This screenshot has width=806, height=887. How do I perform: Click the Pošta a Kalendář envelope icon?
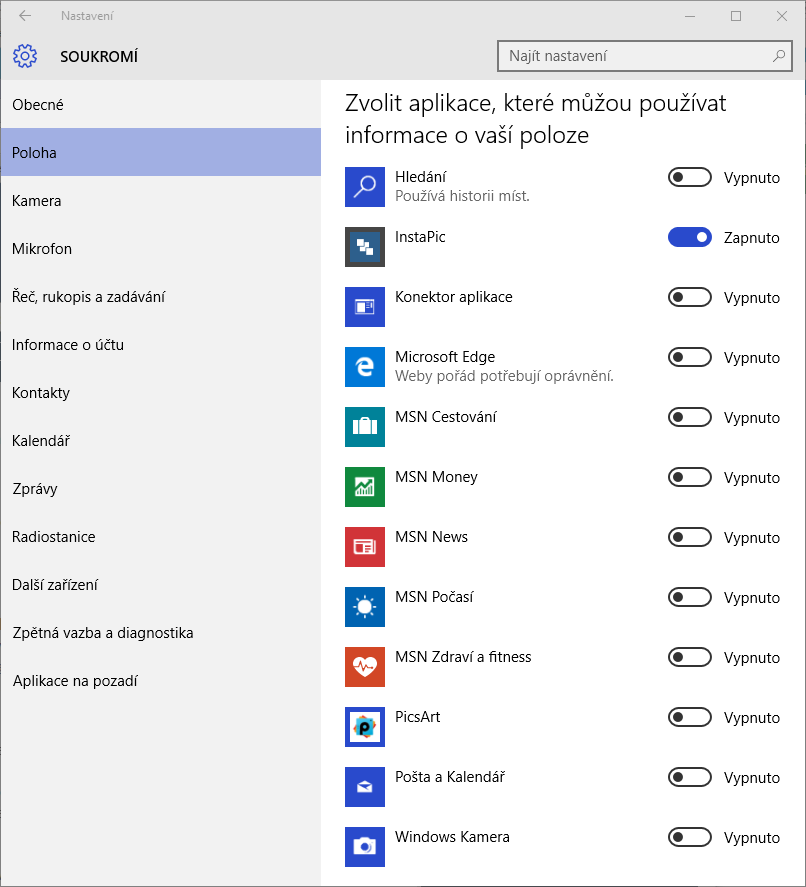pos(365,786)
